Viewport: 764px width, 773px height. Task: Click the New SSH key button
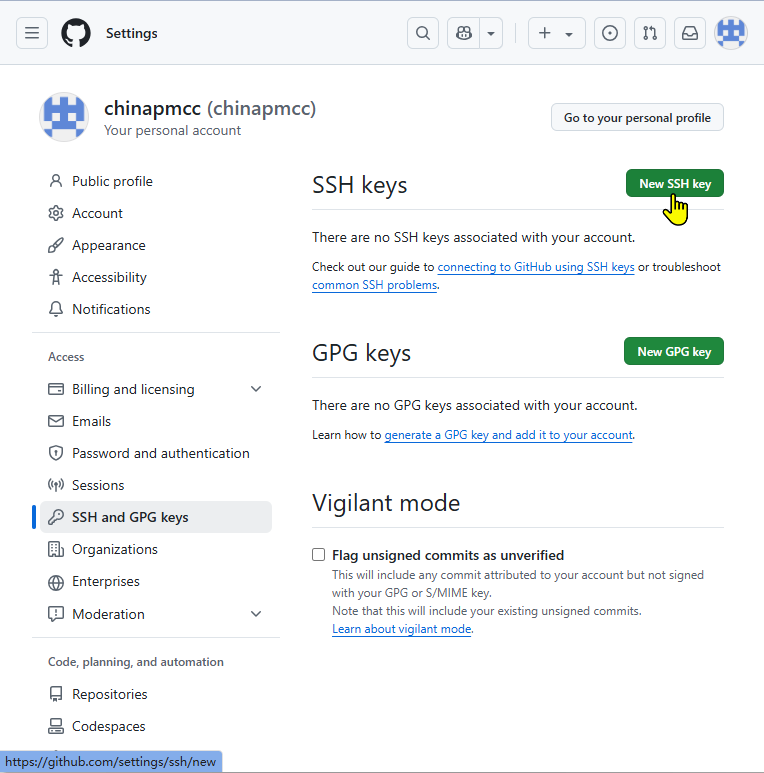(674, 184)
